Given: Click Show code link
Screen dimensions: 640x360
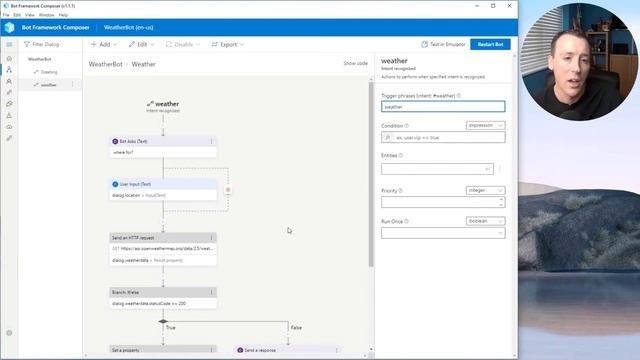Looking at the screenshot, I should pos(356,63).
